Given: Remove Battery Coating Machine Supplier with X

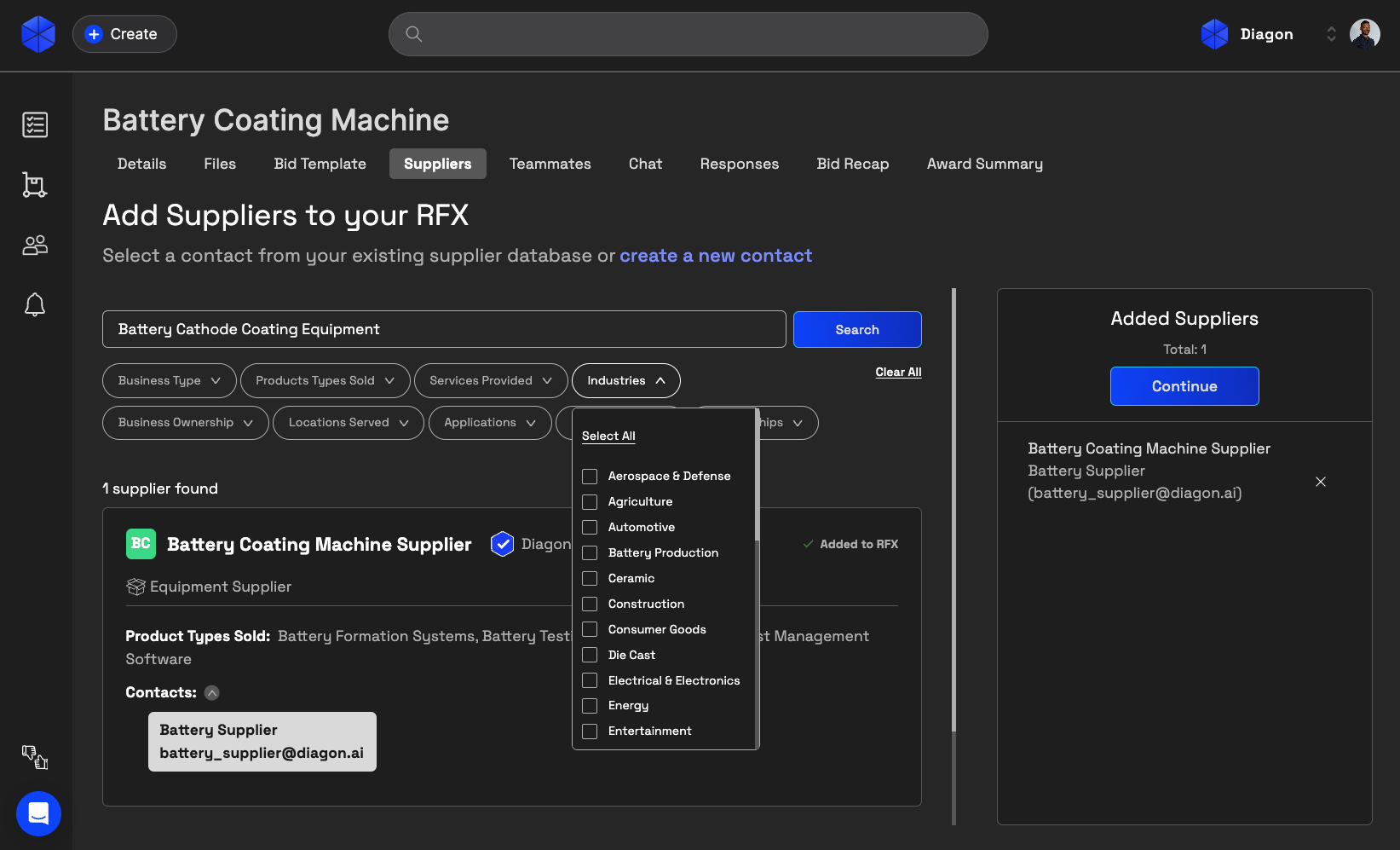Looking at the screenshot, I should (1320, 482).
